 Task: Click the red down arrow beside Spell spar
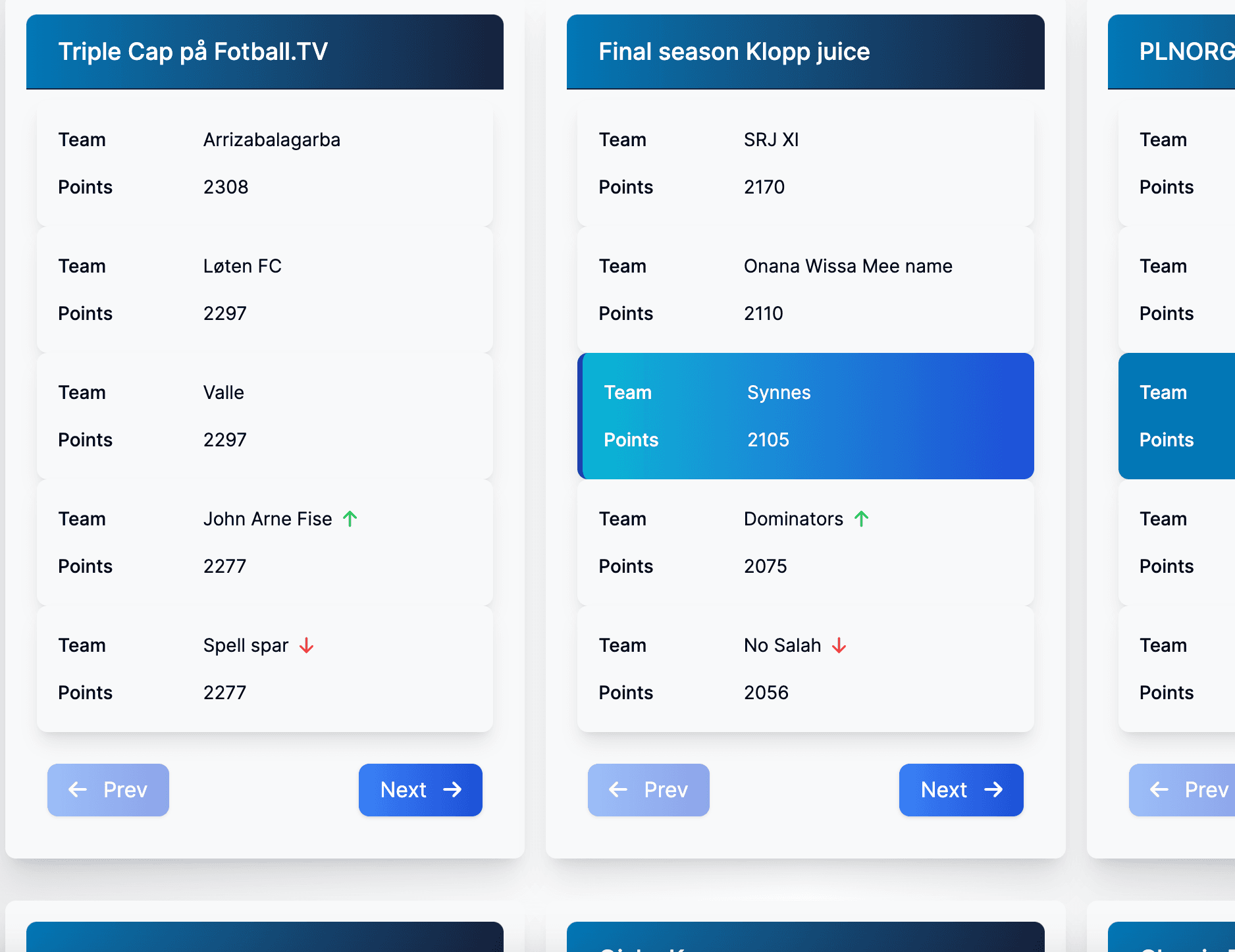[305, 646]
